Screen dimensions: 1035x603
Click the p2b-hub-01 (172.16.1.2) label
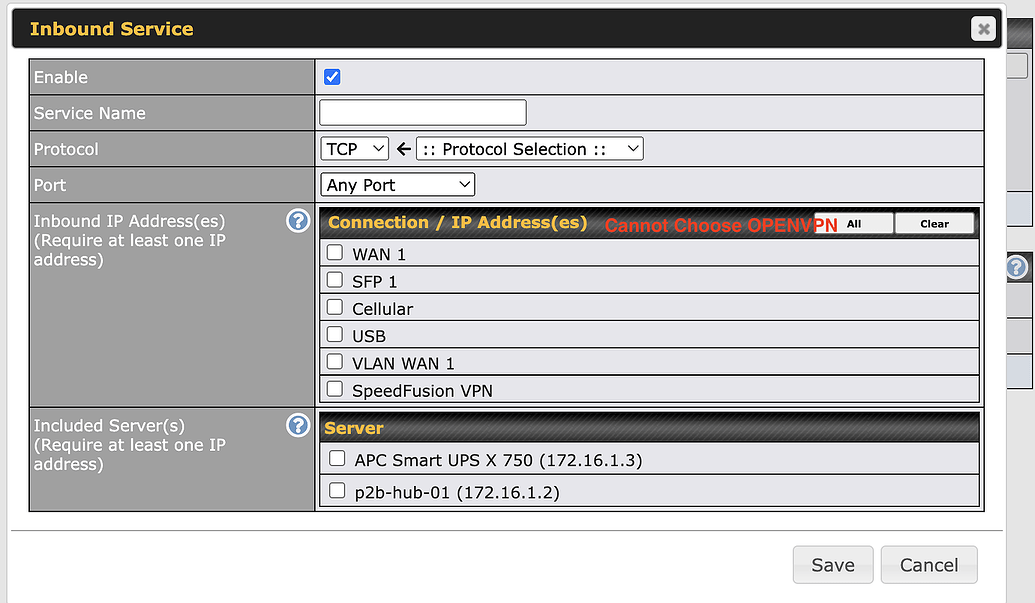click(457, 493)
